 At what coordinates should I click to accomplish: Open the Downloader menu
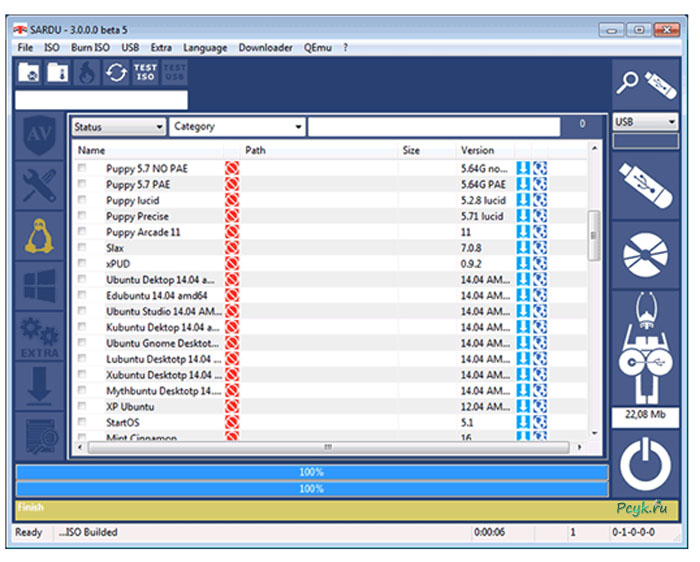tap(265, 47)
